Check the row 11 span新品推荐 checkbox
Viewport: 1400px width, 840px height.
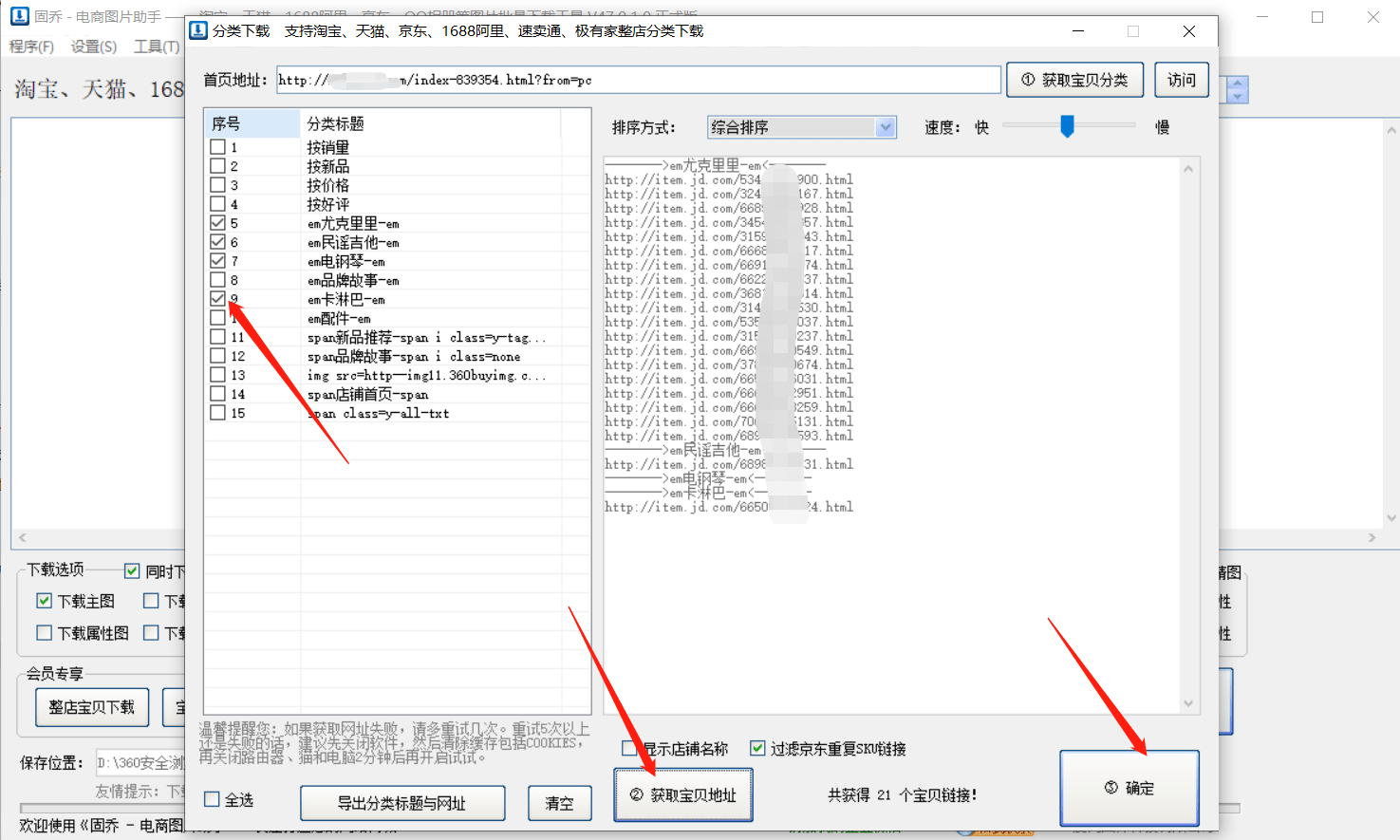point(217,337)
